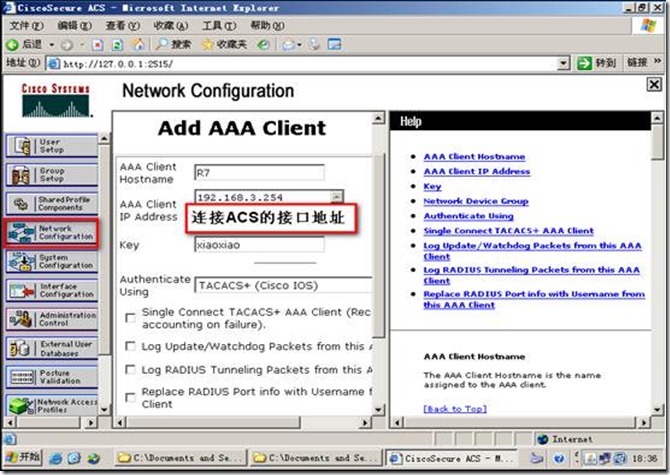Click the Print toolbar icon
The width and height of the screenshot is (670, 475).
tap(314, 44)
